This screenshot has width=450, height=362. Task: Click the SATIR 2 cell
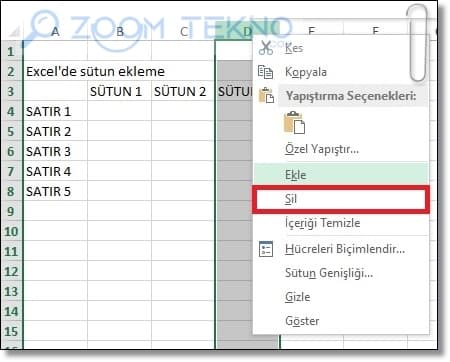click(55, 131)
